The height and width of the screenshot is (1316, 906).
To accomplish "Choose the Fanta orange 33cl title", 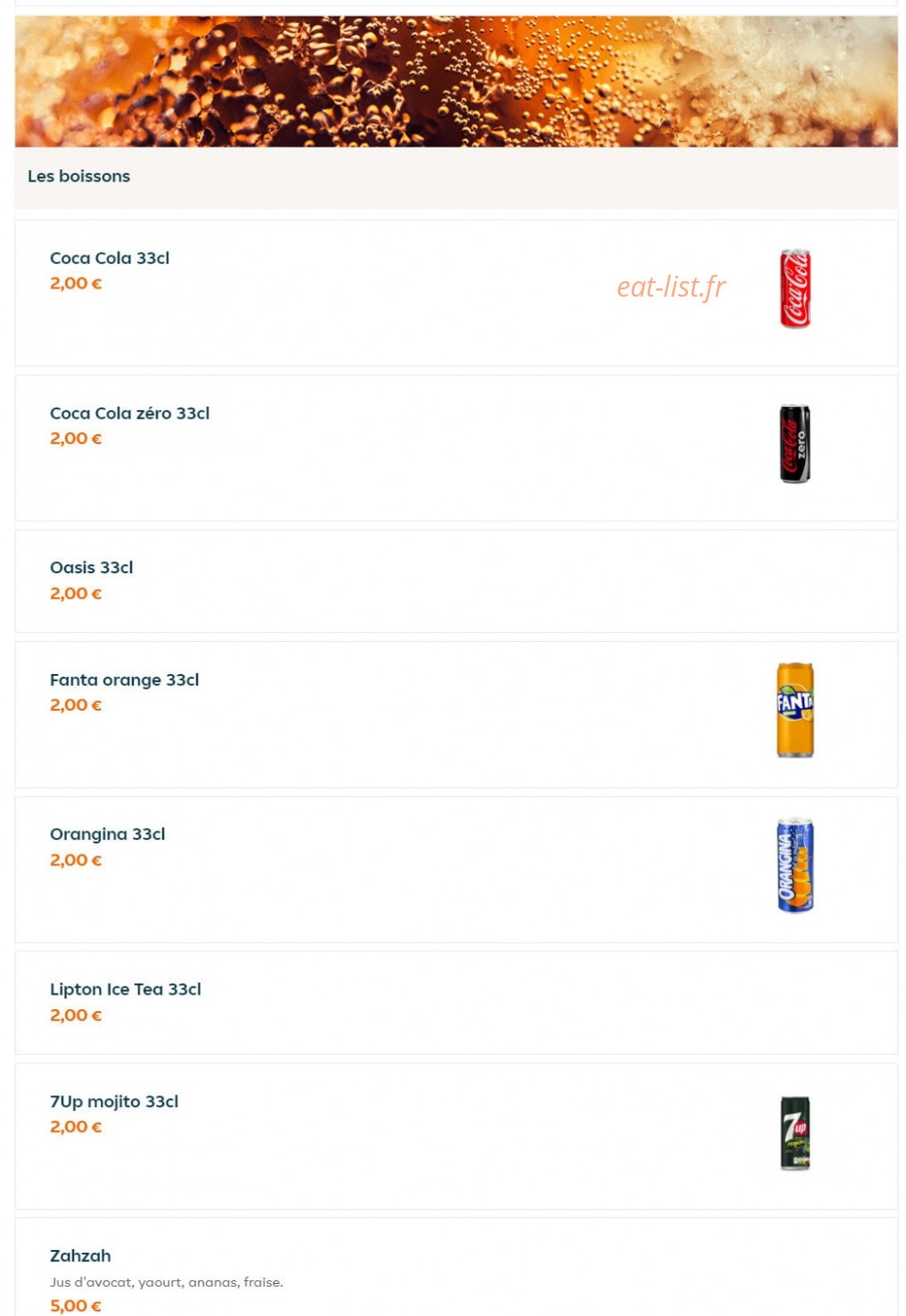I will tap(125, 680).
